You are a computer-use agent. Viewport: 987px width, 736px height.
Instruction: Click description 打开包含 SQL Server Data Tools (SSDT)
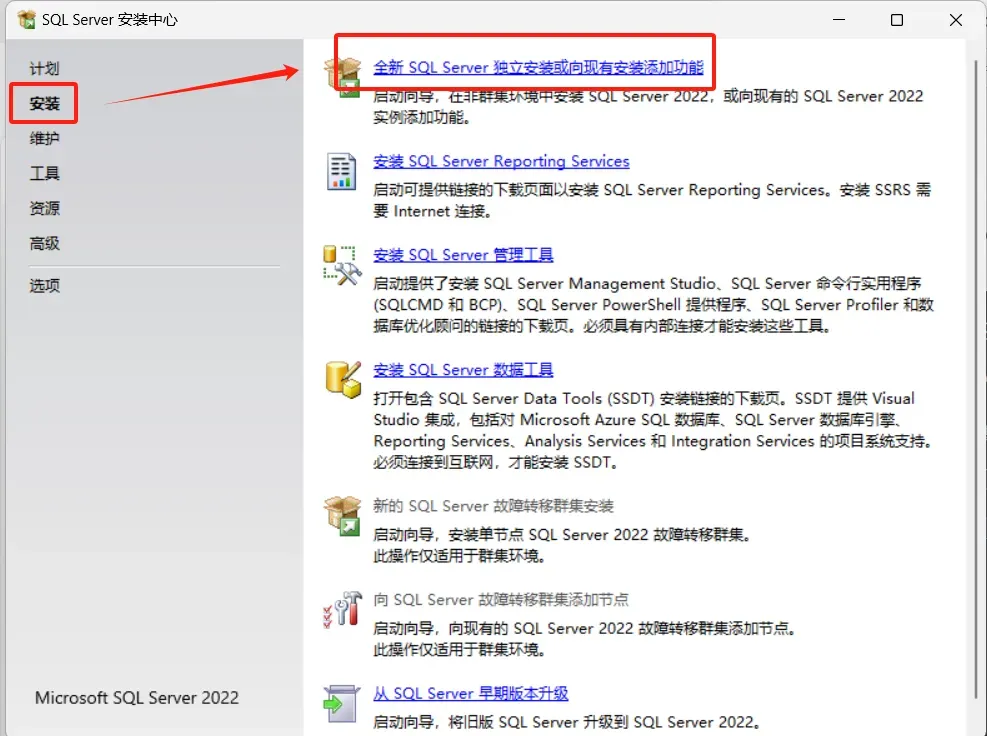(x=653, y=430)
